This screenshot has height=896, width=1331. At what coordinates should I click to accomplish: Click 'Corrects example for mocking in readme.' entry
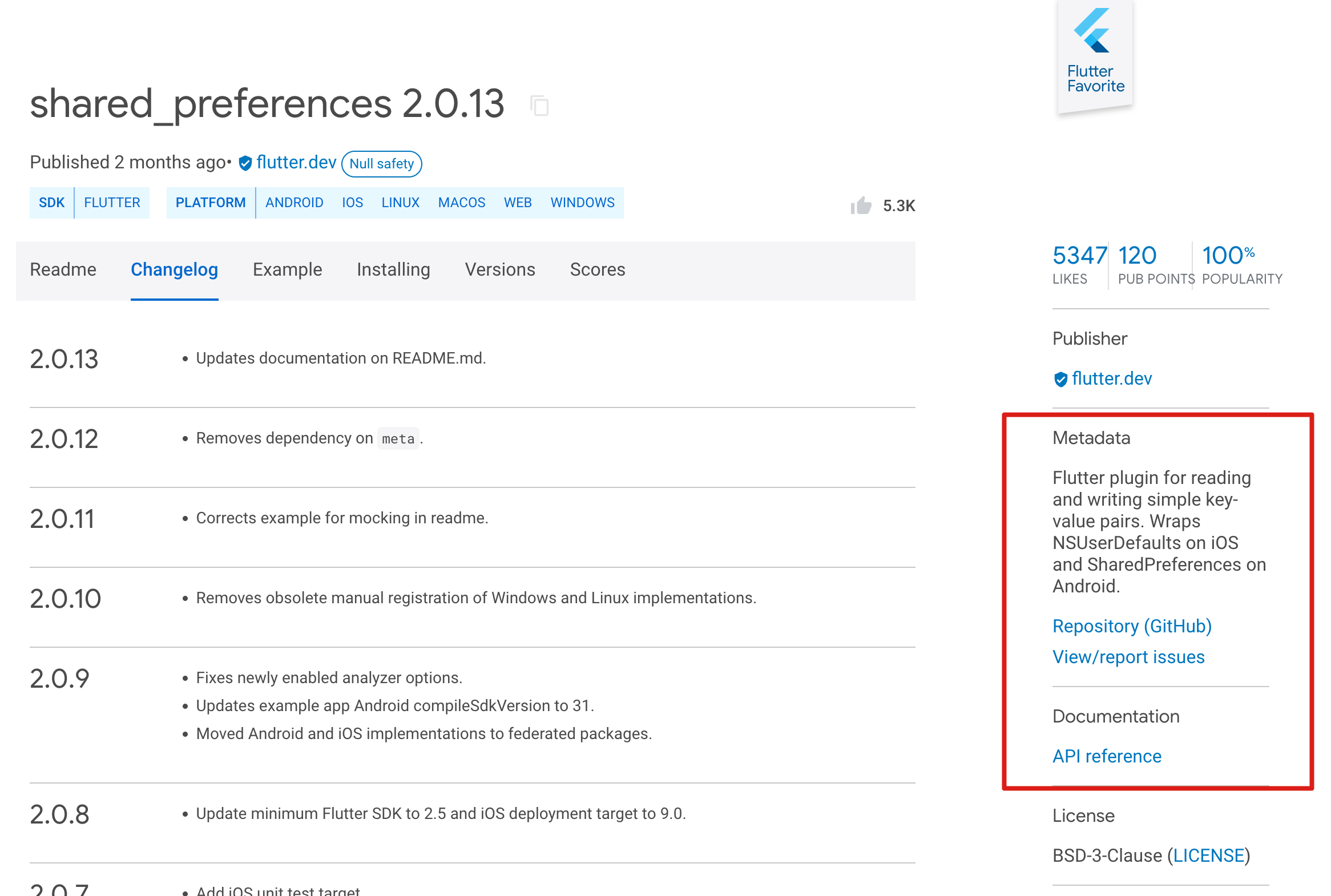click(342, 518)
